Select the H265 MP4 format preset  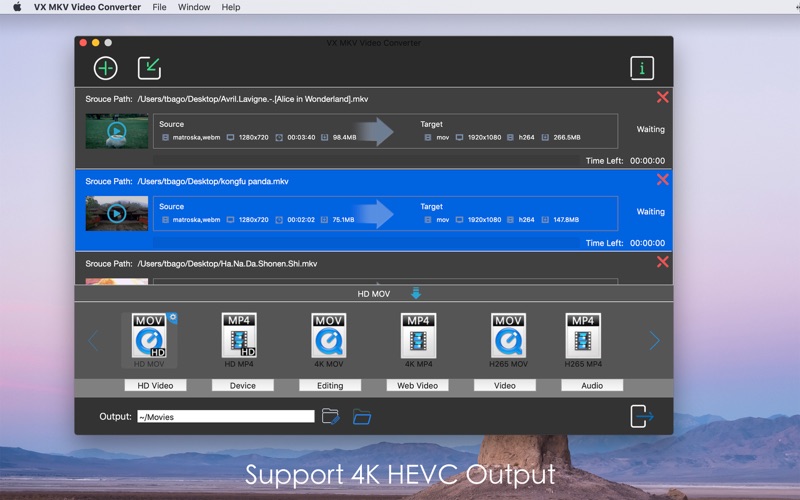tap(583, 340)
